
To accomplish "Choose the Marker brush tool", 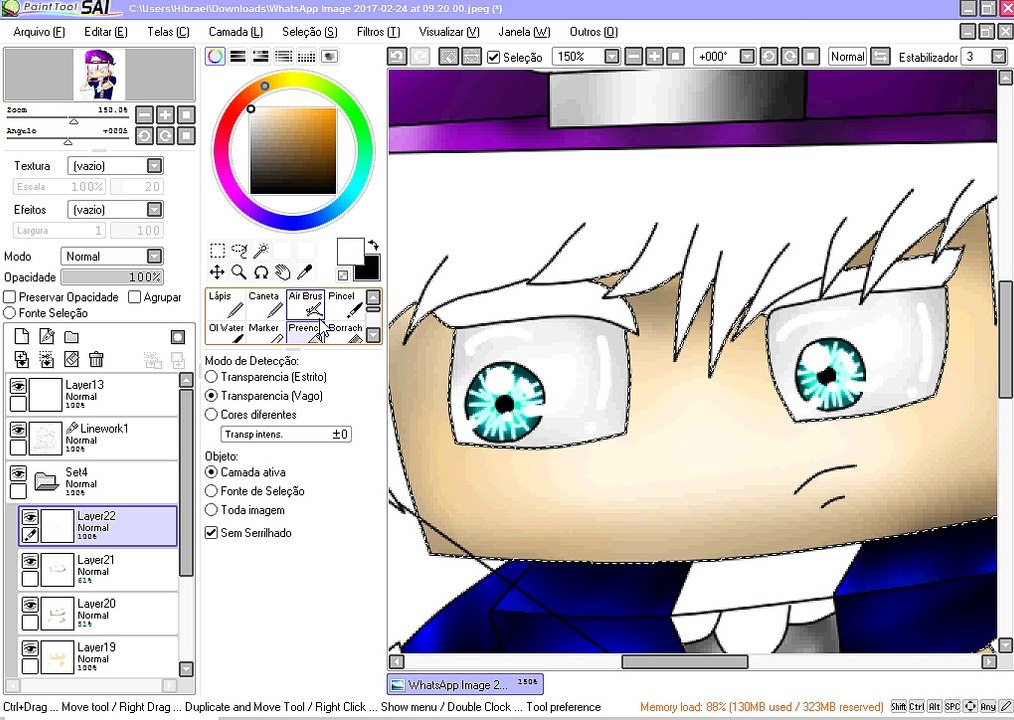I will point(266,332).
